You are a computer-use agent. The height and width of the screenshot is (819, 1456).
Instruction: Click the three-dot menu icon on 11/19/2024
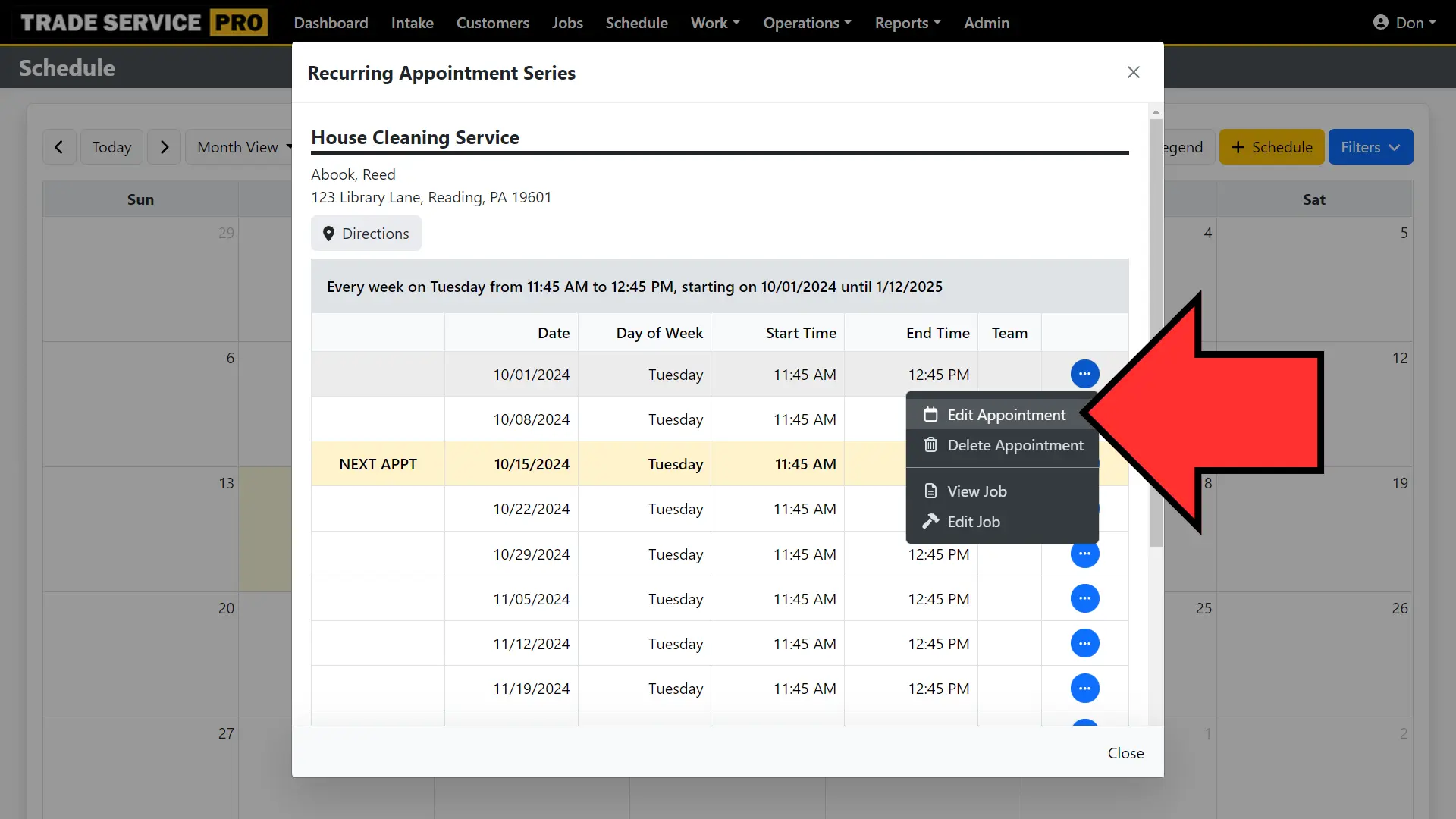click(x=1084, y=688)
